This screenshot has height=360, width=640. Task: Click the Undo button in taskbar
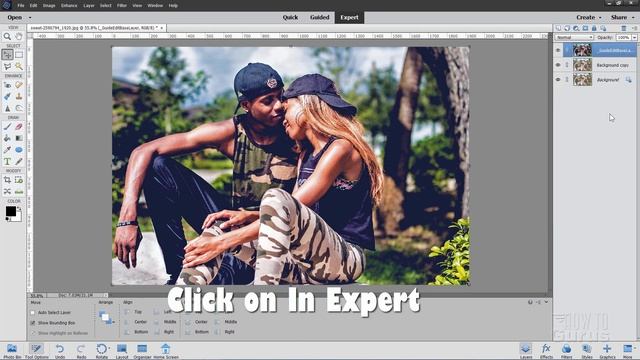pos(60,351)
